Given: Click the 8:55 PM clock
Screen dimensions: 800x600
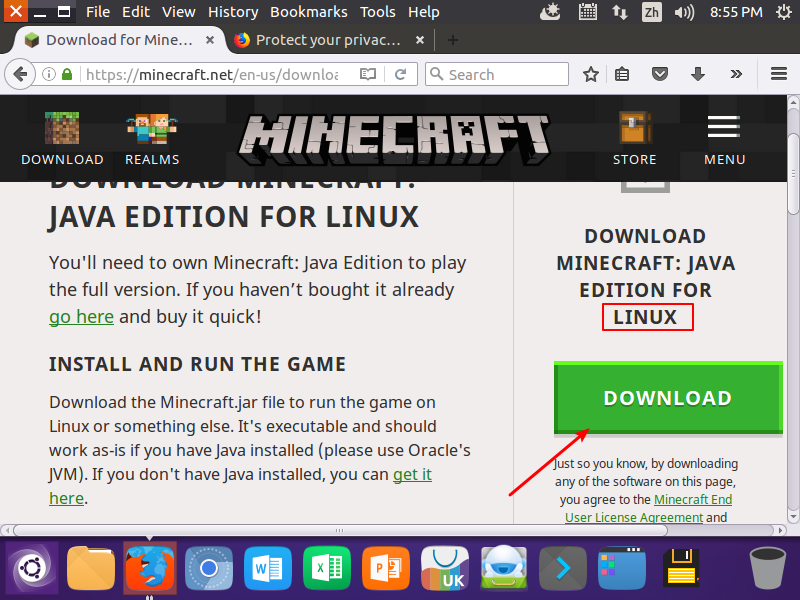Looking at the screenshot, I should click(x=736, y=12).
